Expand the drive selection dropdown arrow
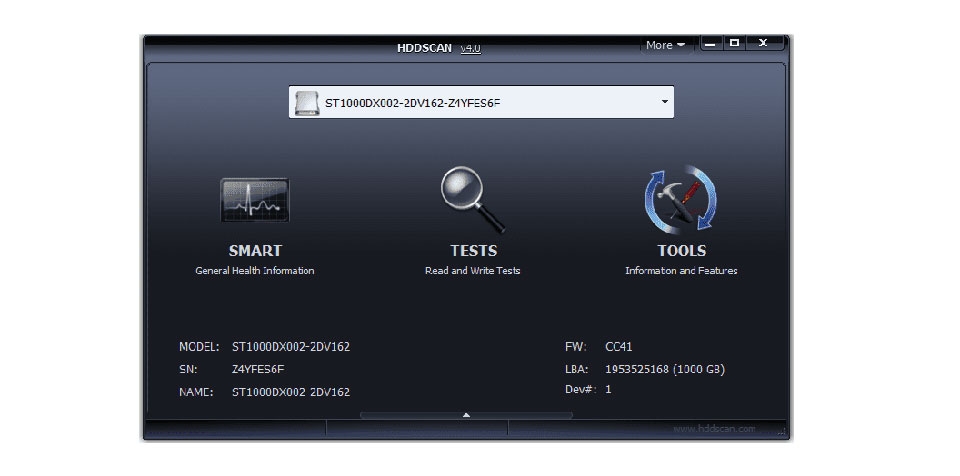Viewport: 960px width, 476px height. tap(665, 102)
